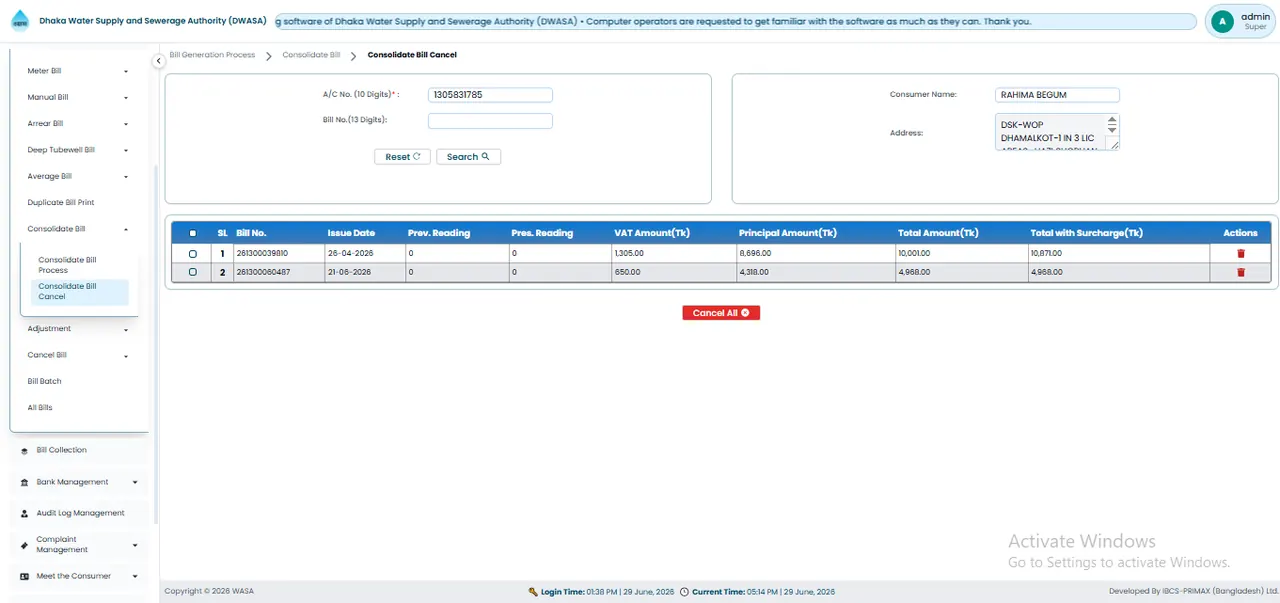The height and width of the screenshot is (603, 1280).
Task: Click bill number 261300060487 cell
Action: (278, 272)
